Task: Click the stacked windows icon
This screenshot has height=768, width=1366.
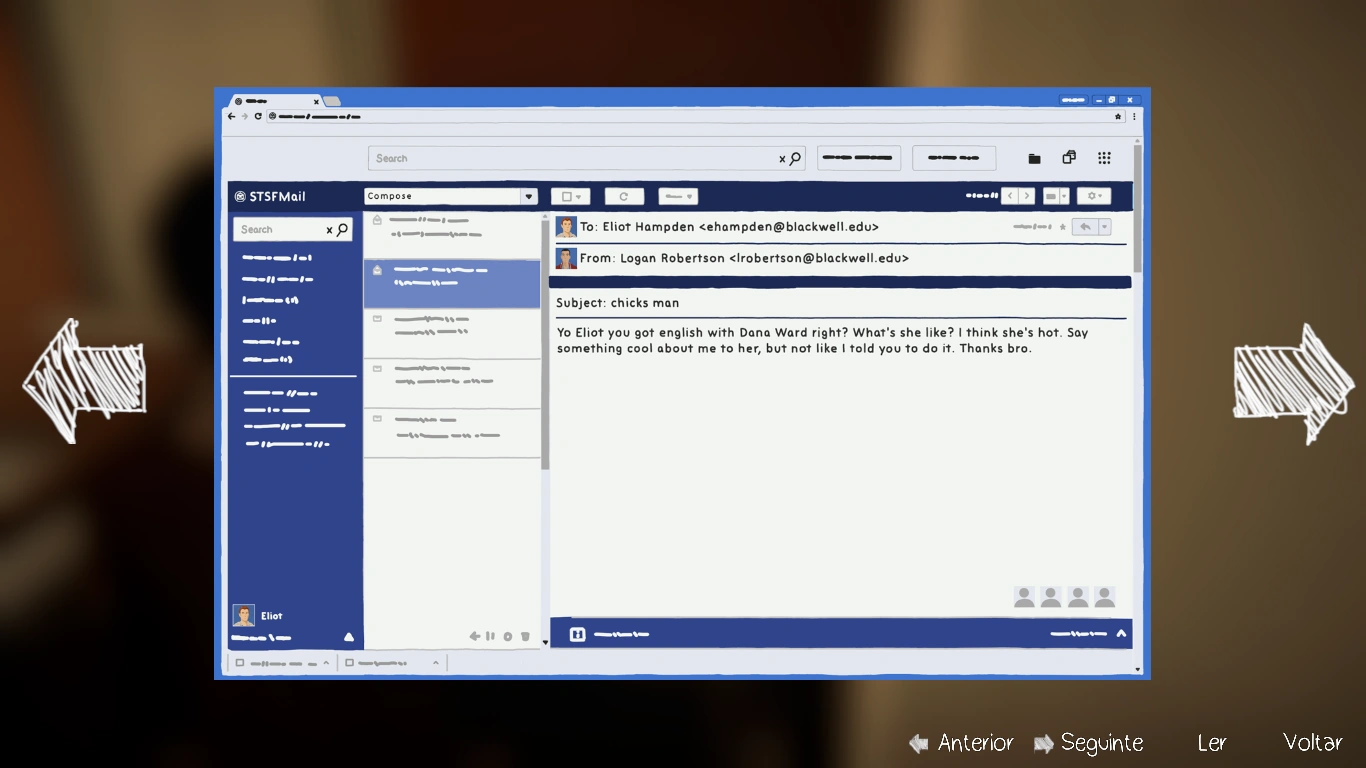Action: [x=1069, y=157]
